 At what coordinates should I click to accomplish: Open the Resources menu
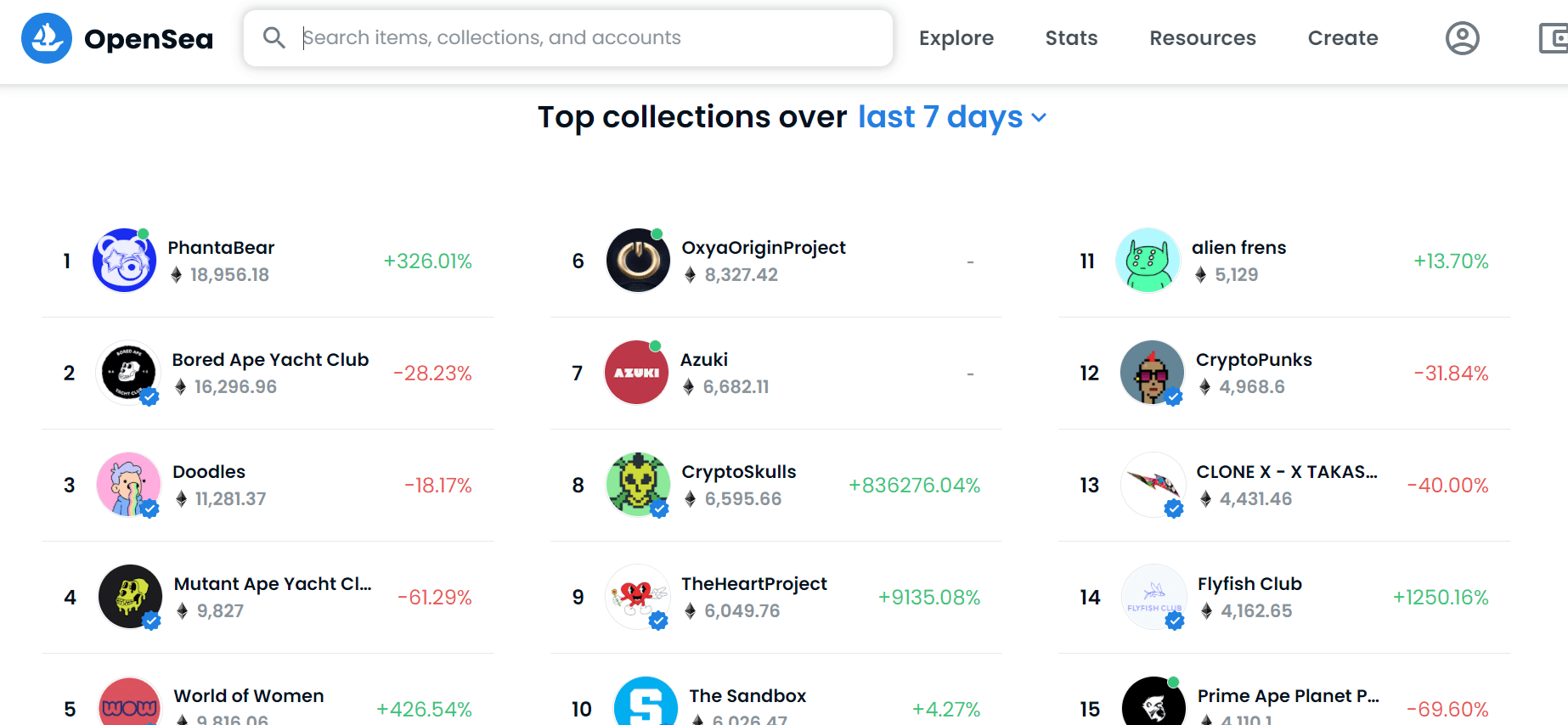click(1203, 38)
